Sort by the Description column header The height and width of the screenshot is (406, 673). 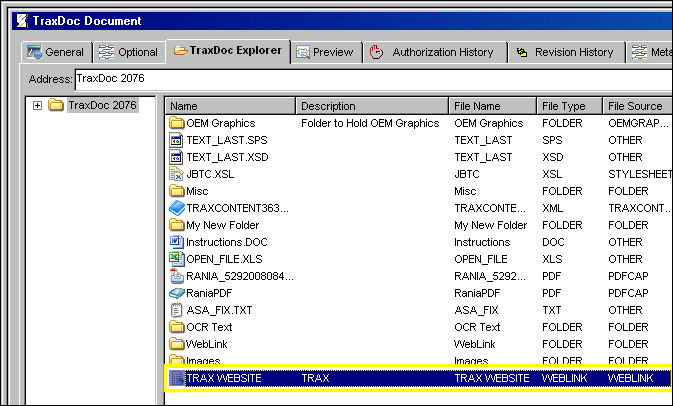(372, 106)
